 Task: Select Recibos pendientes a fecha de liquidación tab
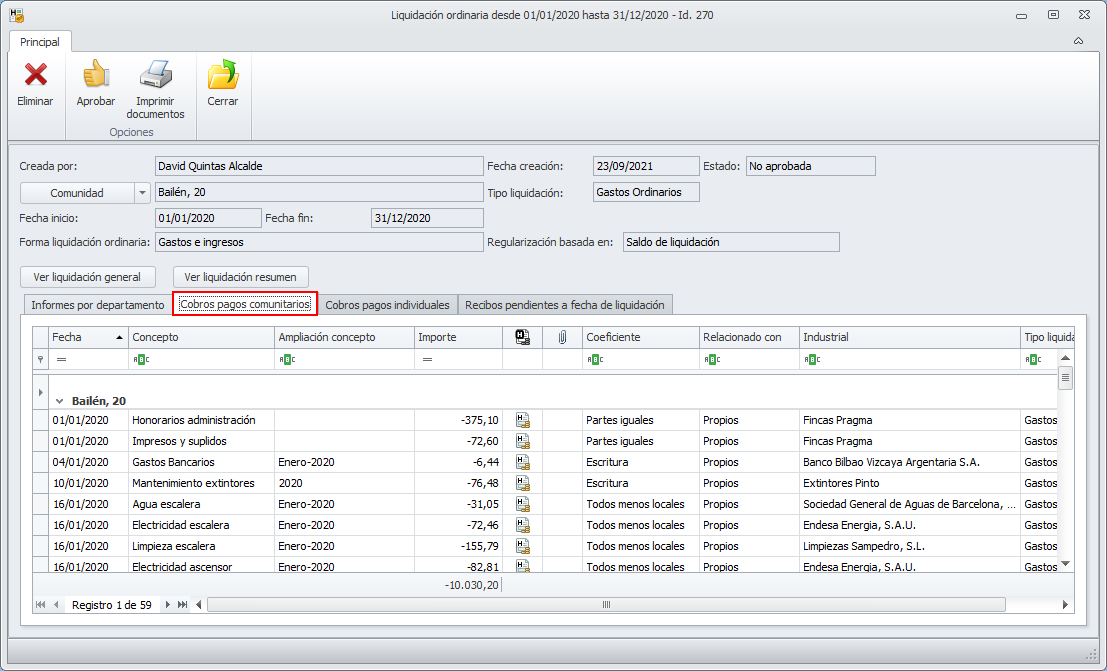click(565, 304)
